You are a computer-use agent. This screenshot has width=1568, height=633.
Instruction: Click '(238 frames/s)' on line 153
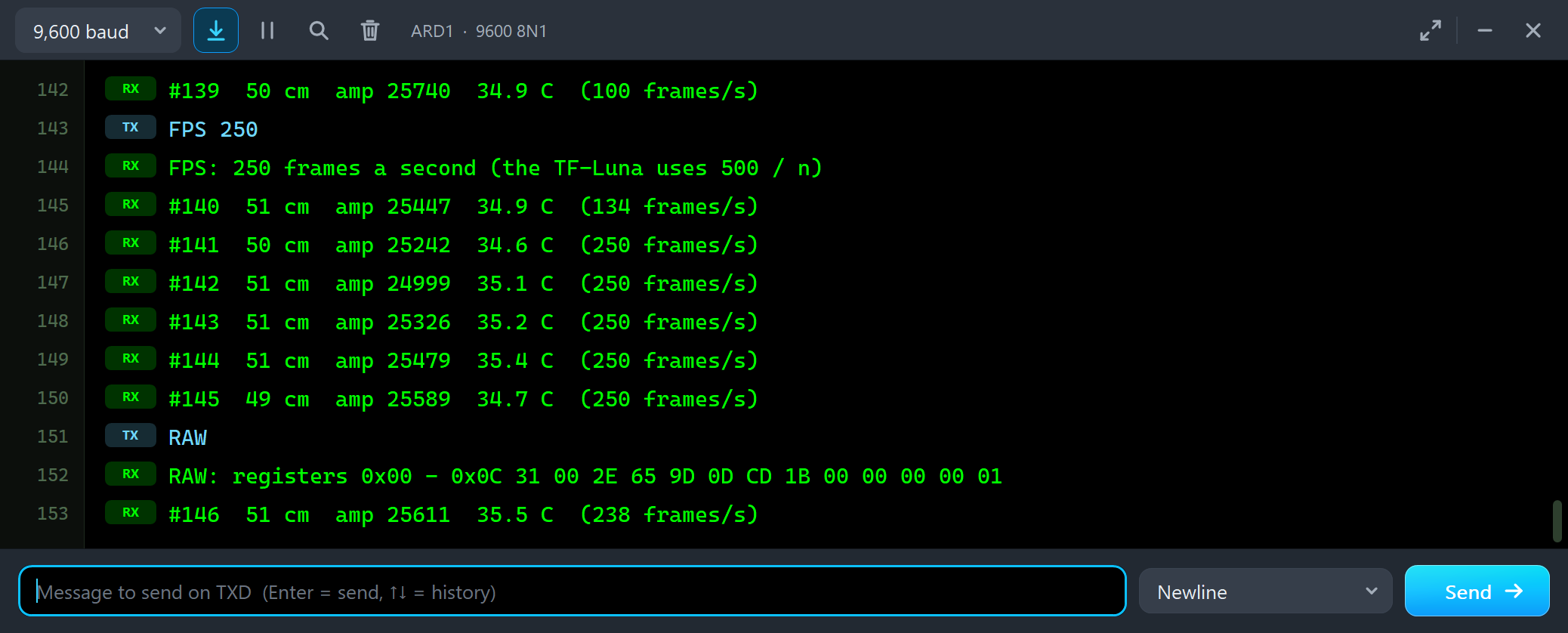click(669, 514)
